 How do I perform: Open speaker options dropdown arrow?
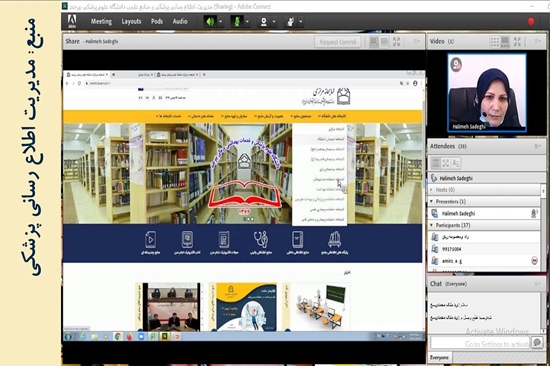point(221,22)
